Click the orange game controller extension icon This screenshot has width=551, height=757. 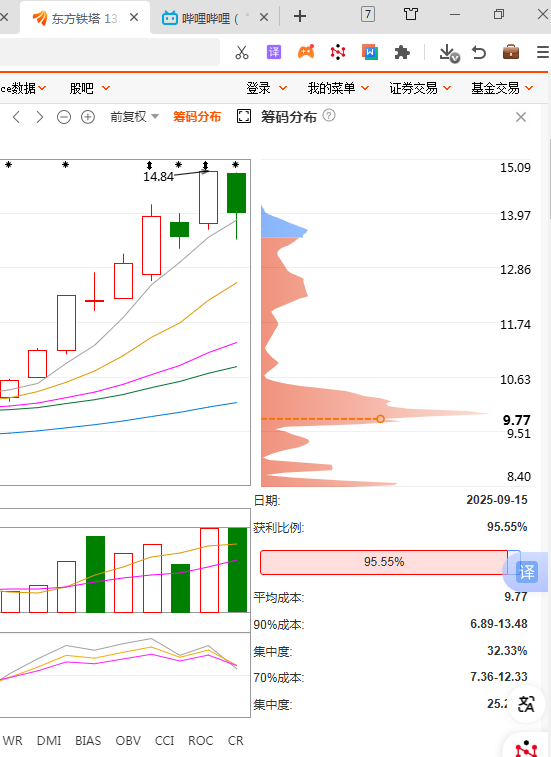pyautogui.click(x=306, y=52)
